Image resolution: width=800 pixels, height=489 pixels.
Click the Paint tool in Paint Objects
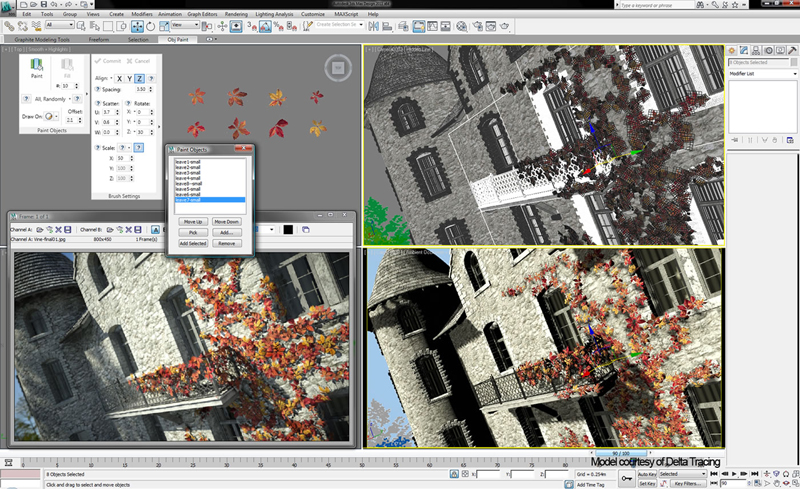tap(36, 67)
